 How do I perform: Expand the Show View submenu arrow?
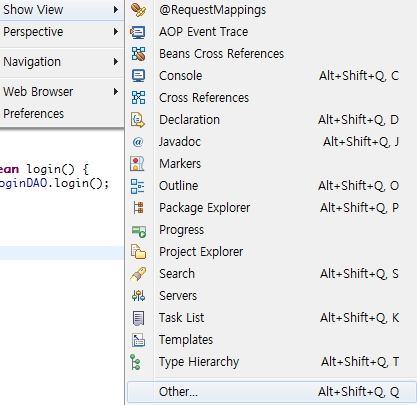(x=116, y=10)
